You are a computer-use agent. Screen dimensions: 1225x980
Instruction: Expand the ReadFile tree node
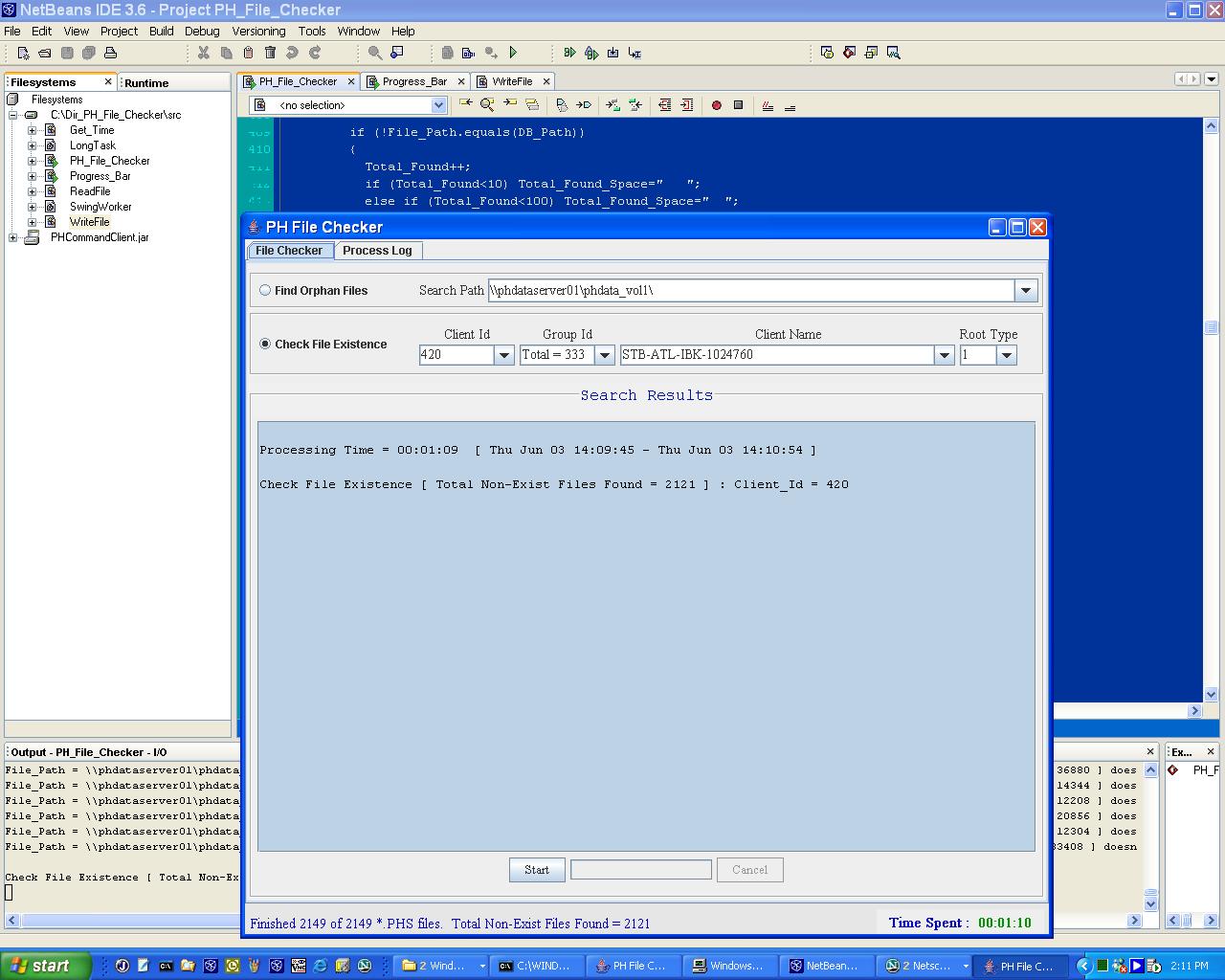[32, 191]
